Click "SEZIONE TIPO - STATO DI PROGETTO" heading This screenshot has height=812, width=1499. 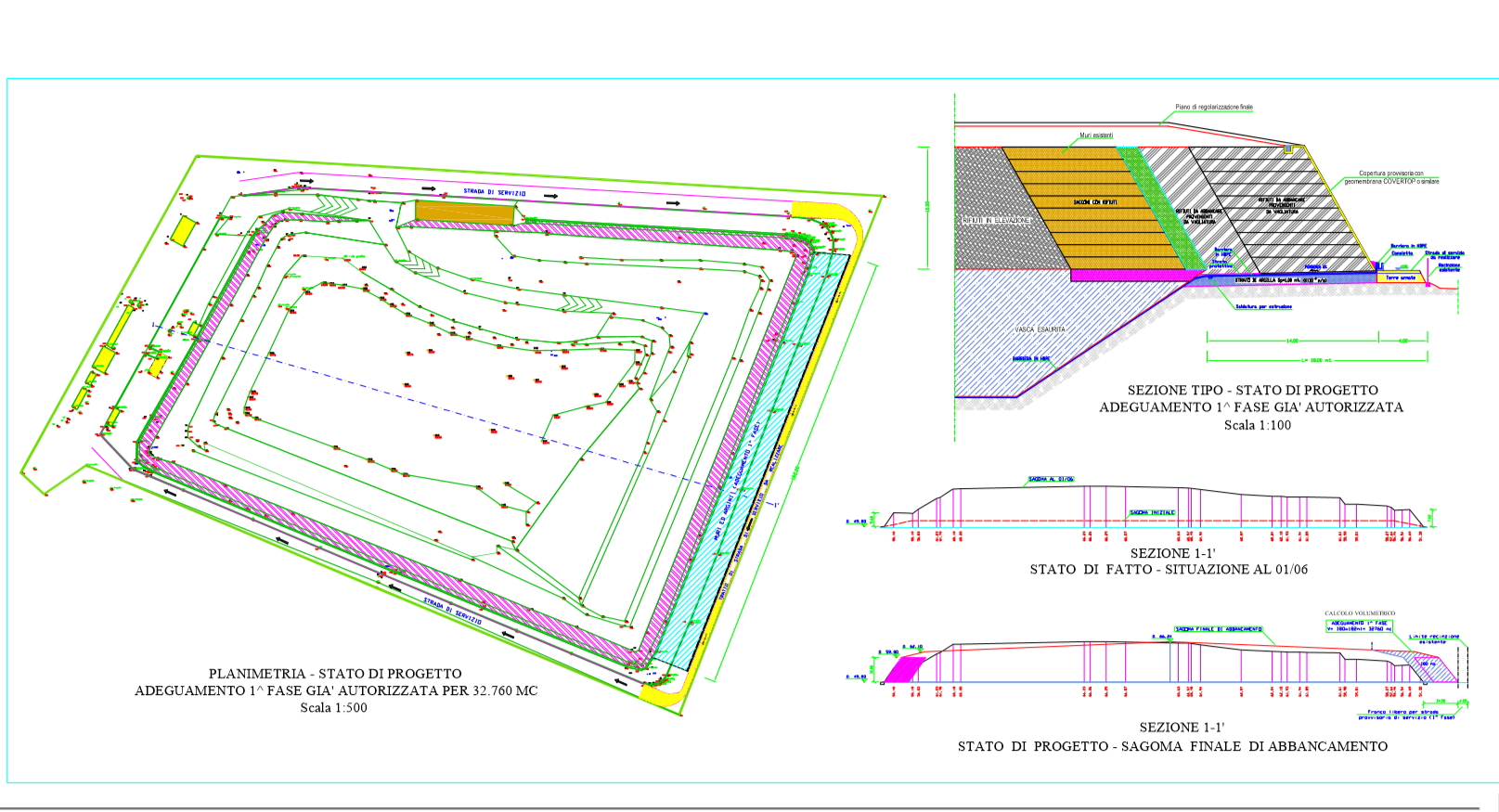(x=1252, y=391)
